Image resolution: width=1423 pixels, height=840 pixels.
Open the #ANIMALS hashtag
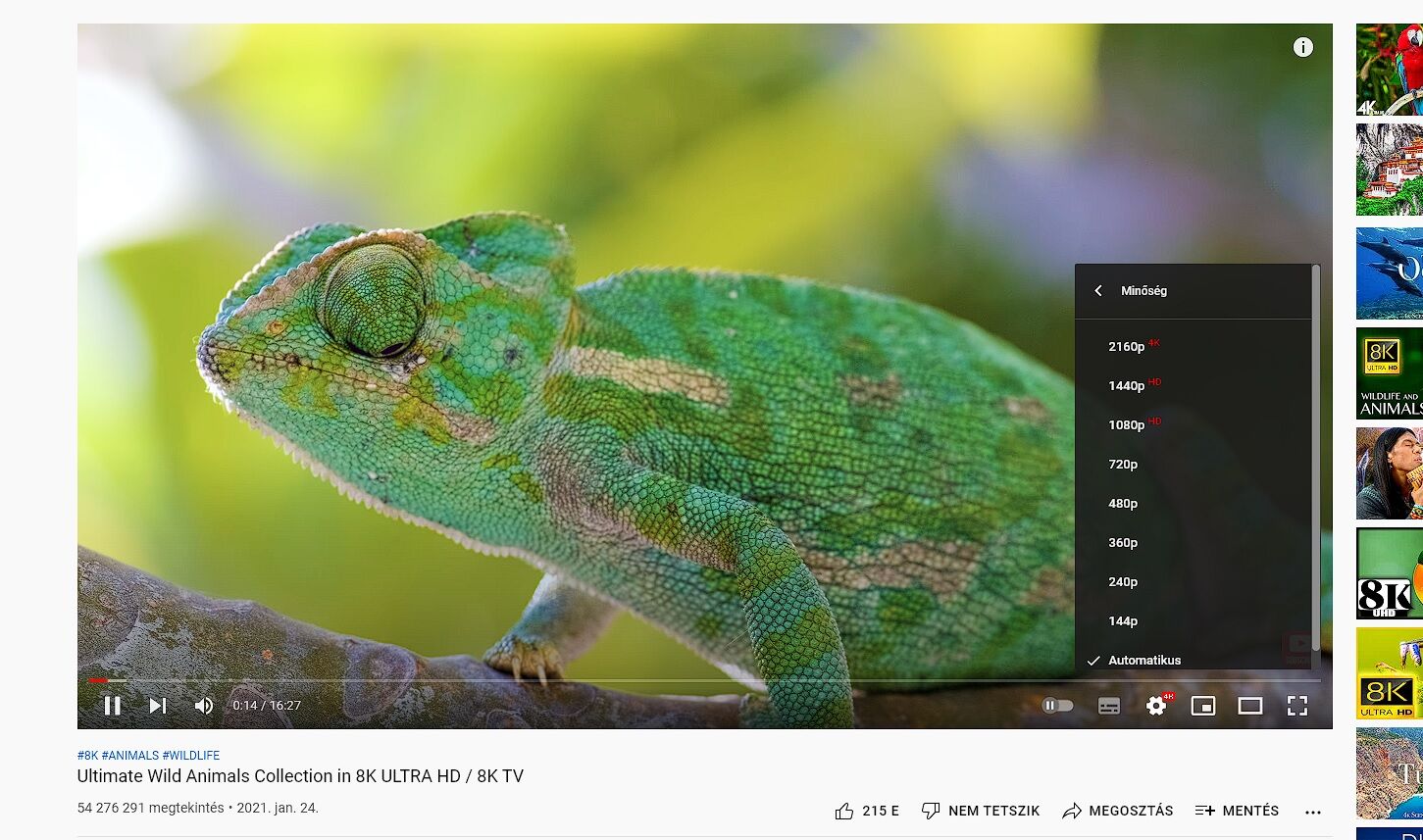[x=130, y=756]
